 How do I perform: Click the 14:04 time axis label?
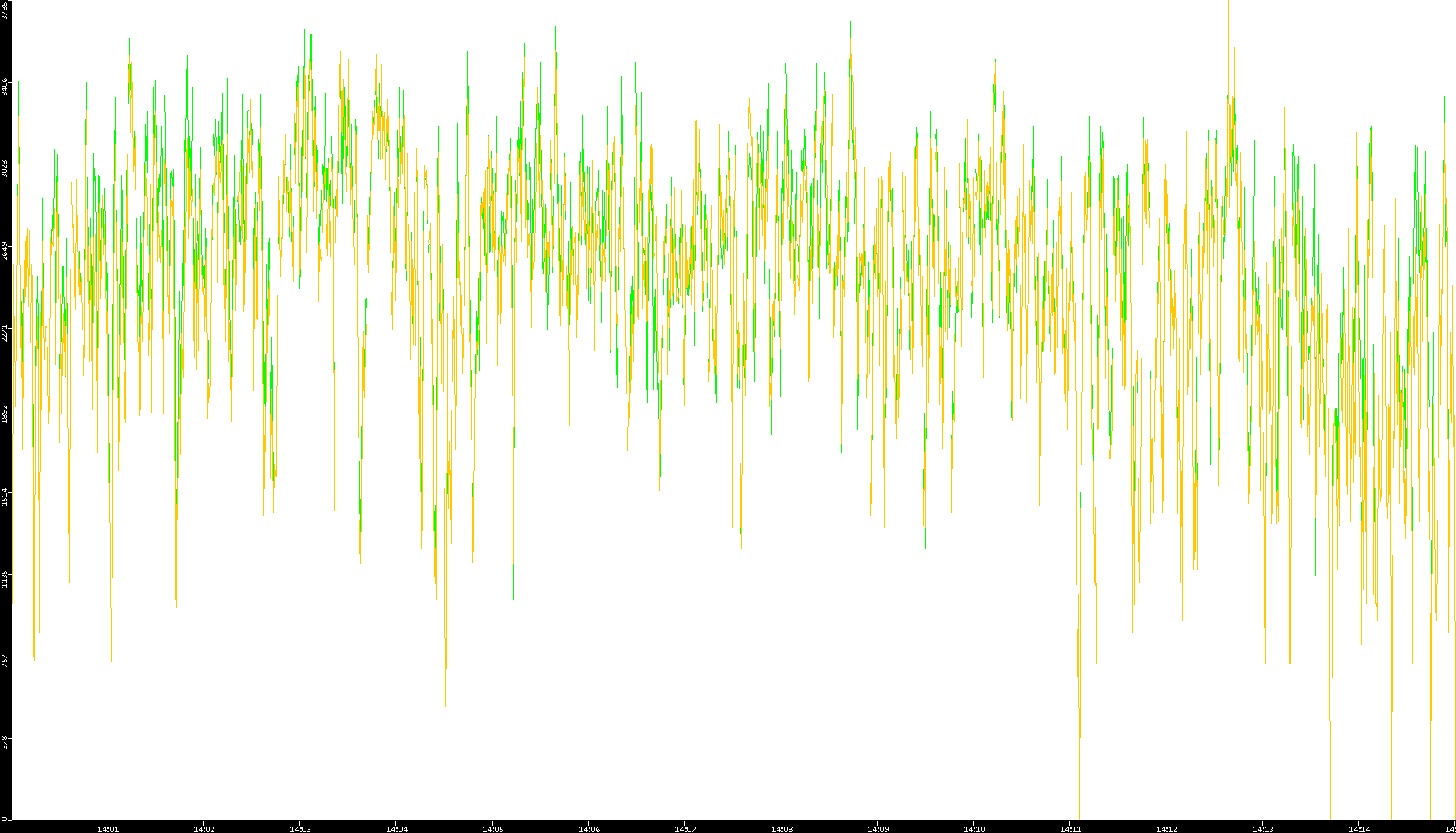396,829
